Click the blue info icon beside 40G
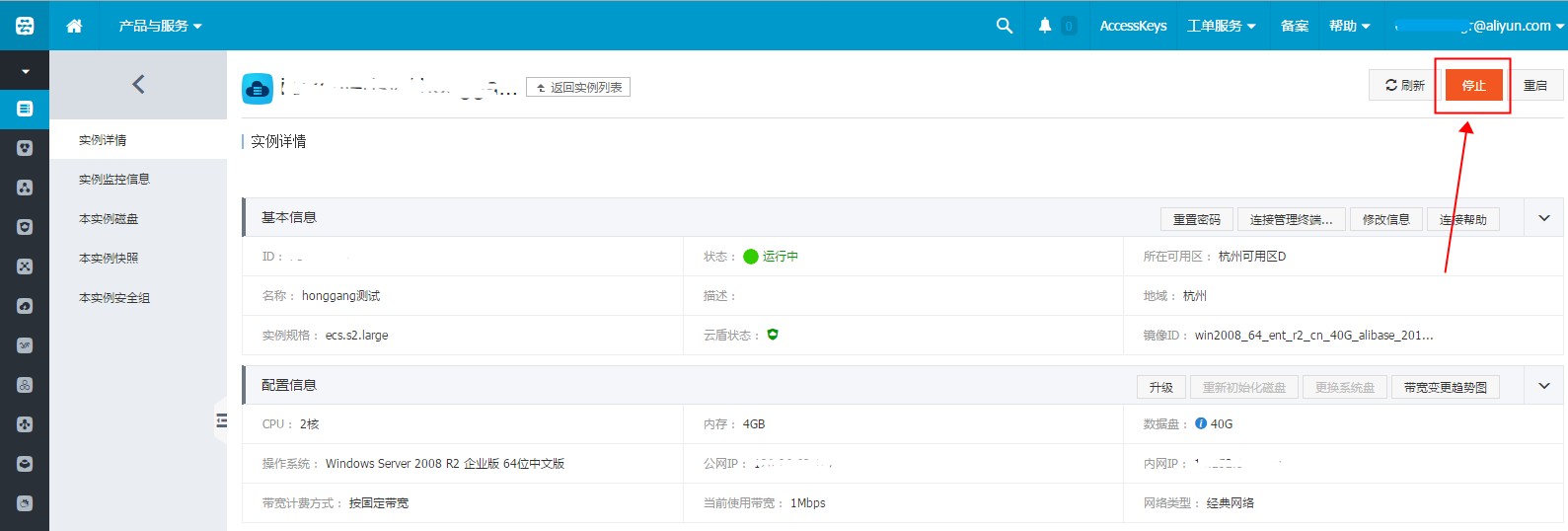 tap(1201, 423)
